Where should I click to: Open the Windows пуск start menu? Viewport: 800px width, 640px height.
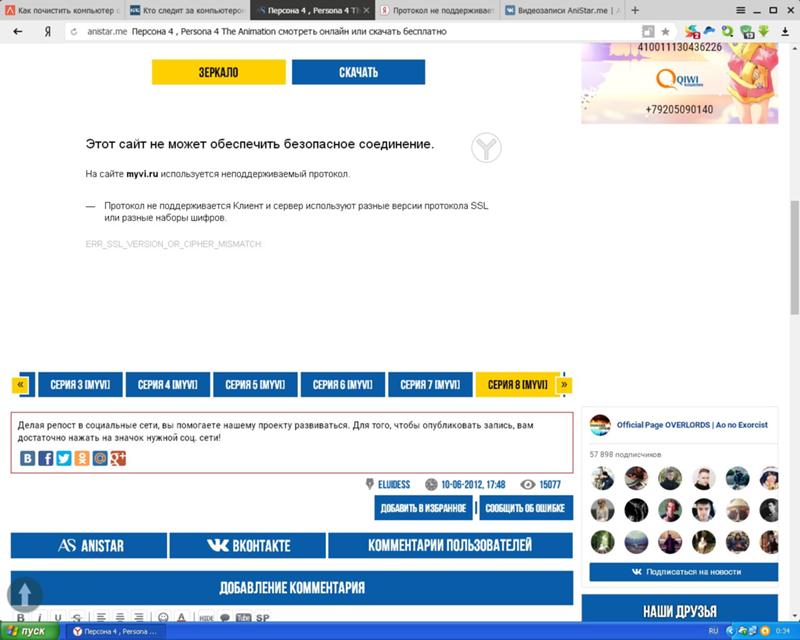click(x=30, y=631)
